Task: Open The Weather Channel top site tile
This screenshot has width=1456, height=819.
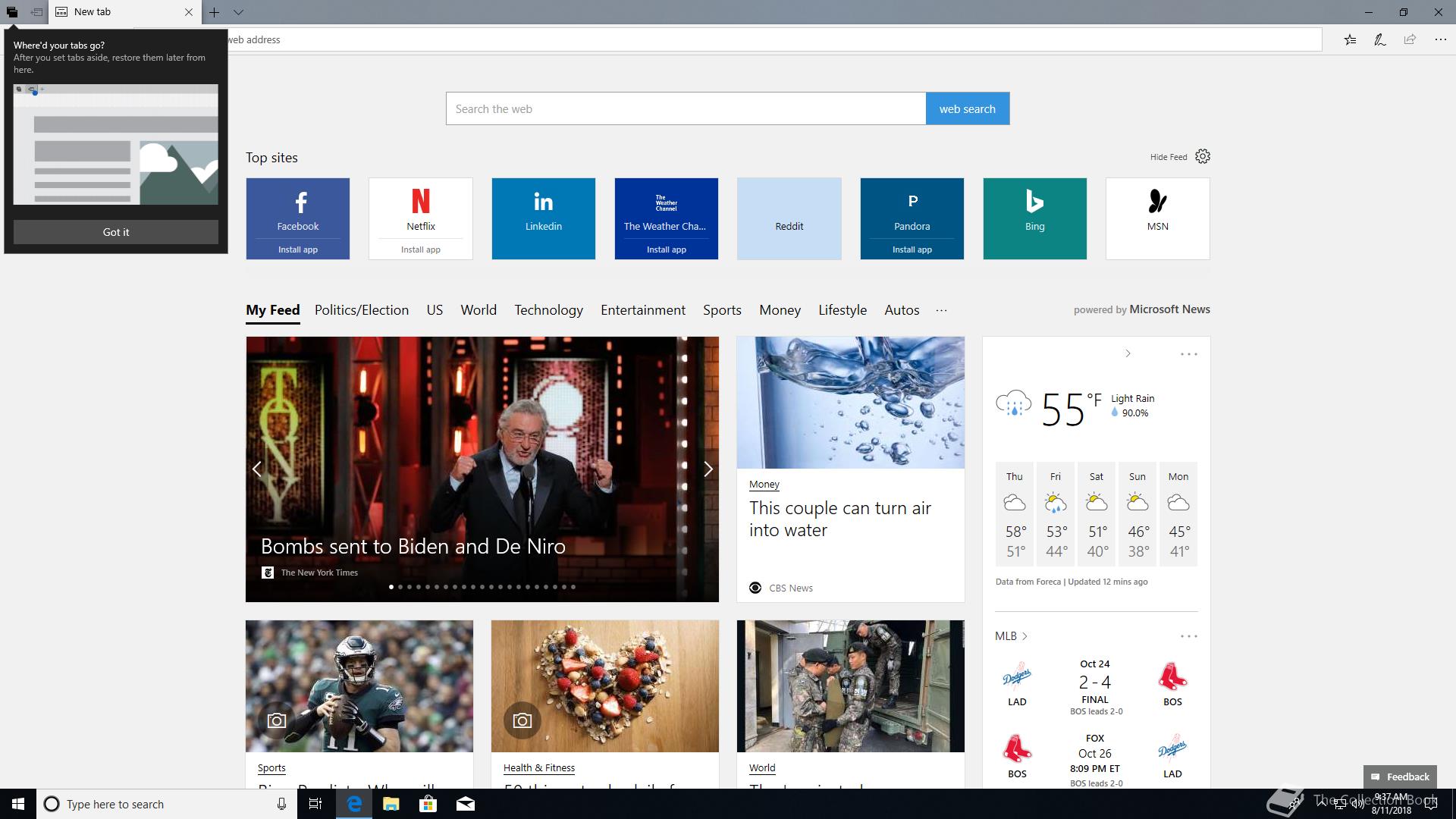Action: coord(667,208)
